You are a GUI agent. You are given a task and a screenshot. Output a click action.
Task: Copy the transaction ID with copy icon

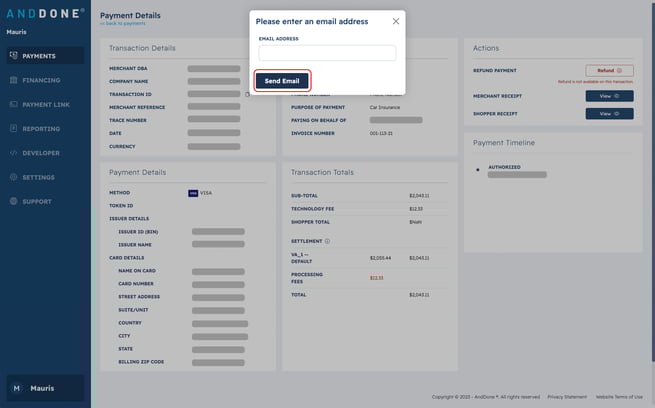click(246, 94)
